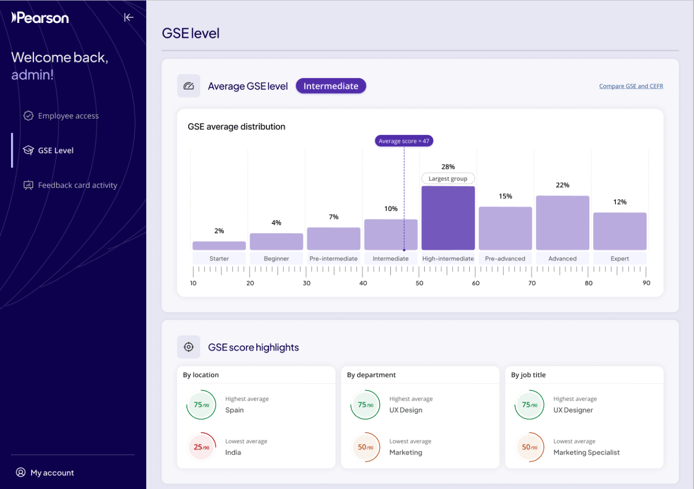
Task: Select the High-intermediate 28% bar
Action: click(x=448, y=218)
